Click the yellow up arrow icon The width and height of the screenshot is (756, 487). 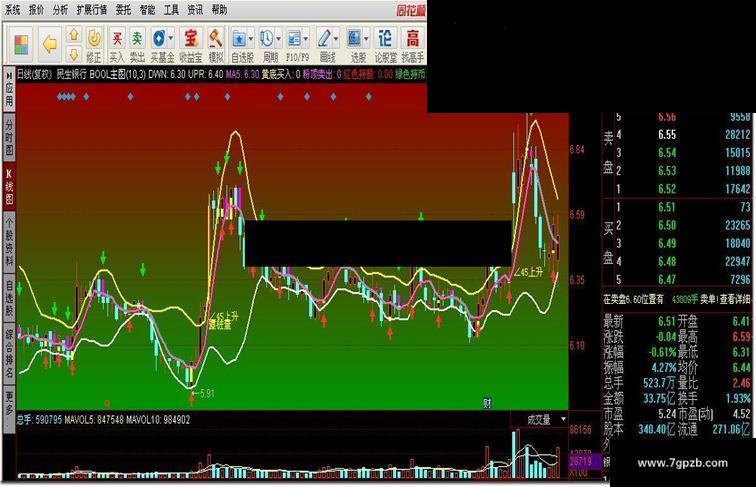coord(74,35)
